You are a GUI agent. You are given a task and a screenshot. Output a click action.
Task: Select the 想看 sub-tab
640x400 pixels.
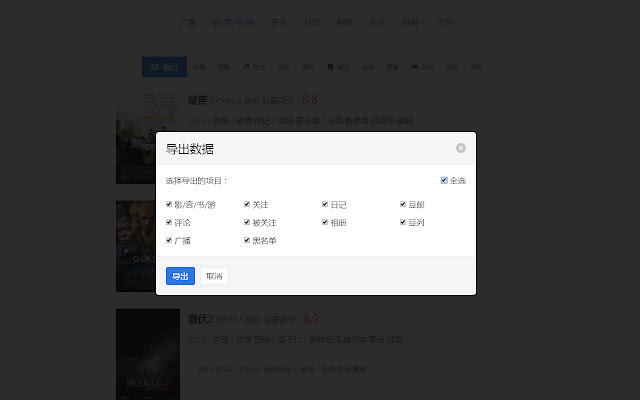click(223, 67)
